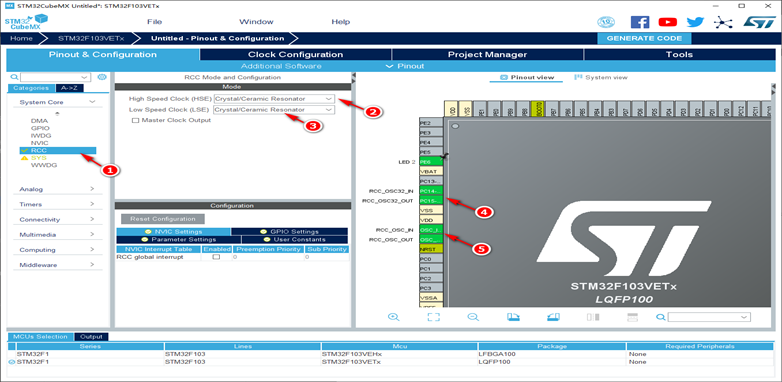Select the NRST pin on the chip
The image size is (782, 382).
(431, 249)
